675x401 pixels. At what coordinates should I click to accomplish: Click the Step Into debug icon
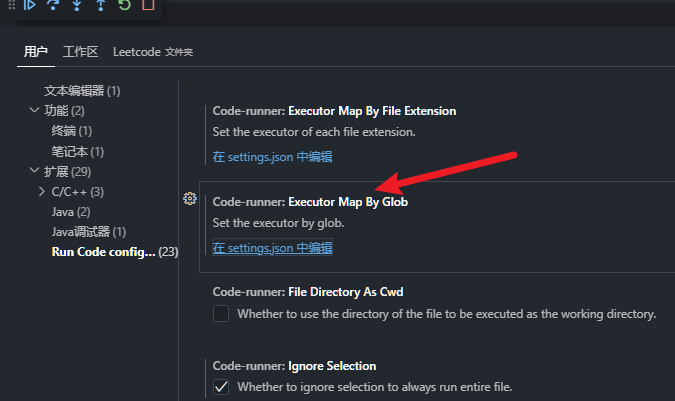[77, 5]
